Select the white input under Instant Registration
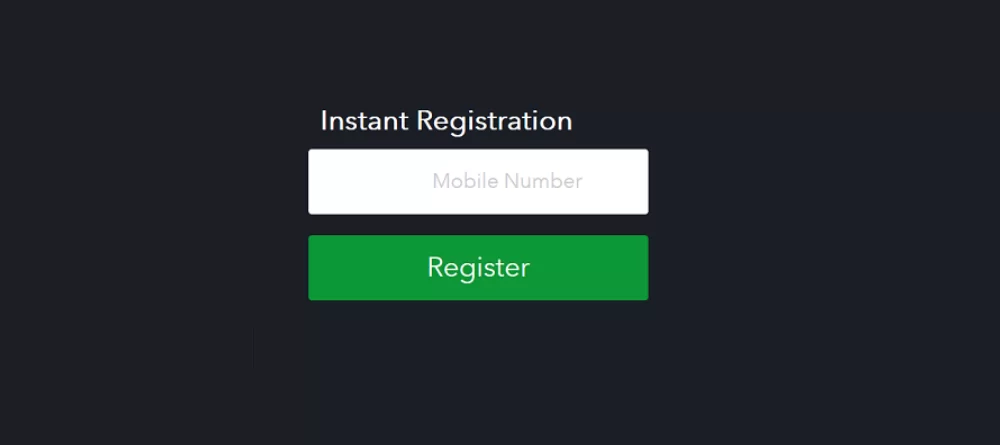The width and height of the screenshot is (1000, 445). pyautogui.click(x=478, y=182)
